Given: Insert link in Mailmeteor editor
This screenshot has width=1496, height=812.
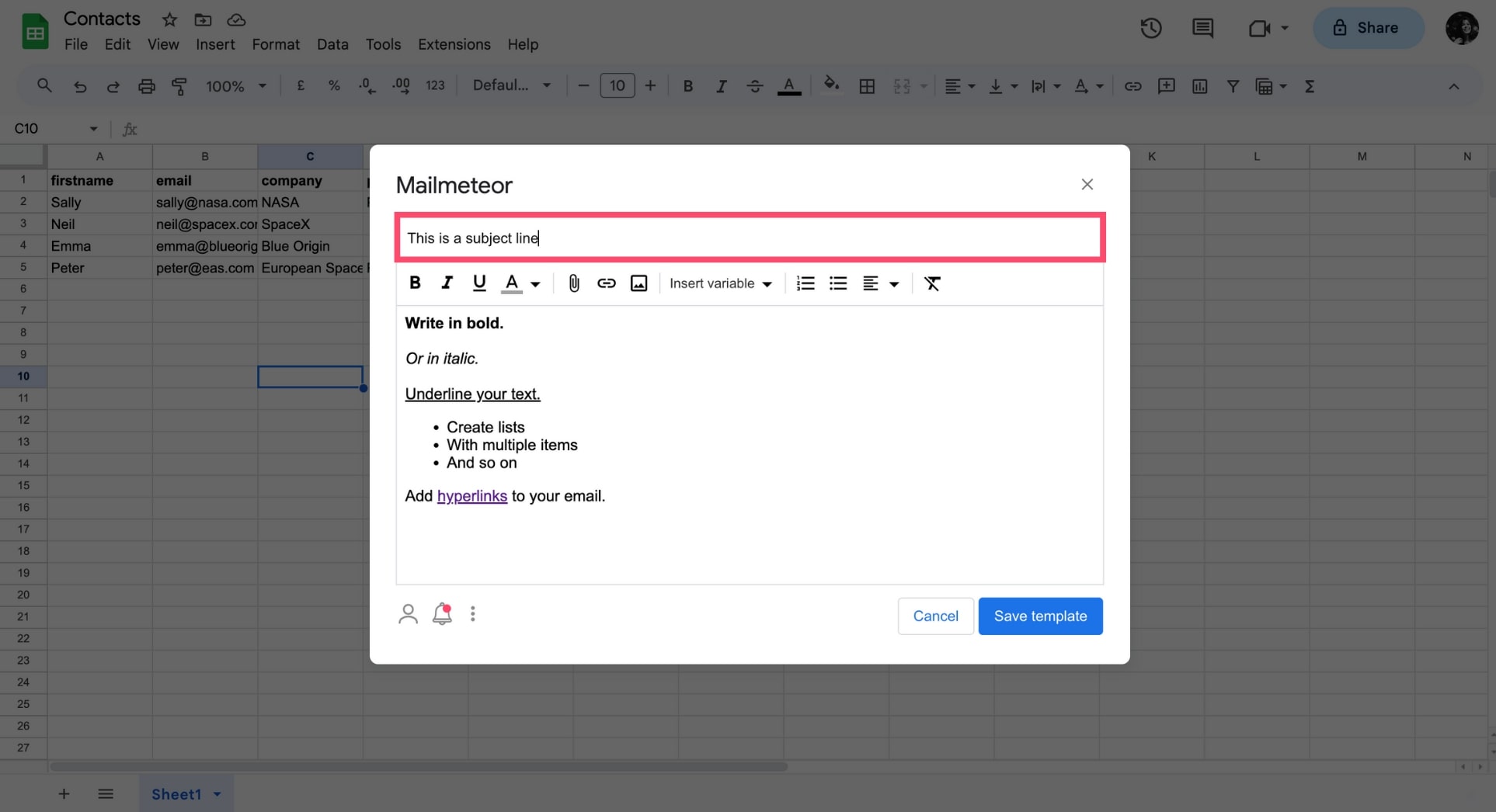Looking at the screenshot, I should tap(607, 283).
